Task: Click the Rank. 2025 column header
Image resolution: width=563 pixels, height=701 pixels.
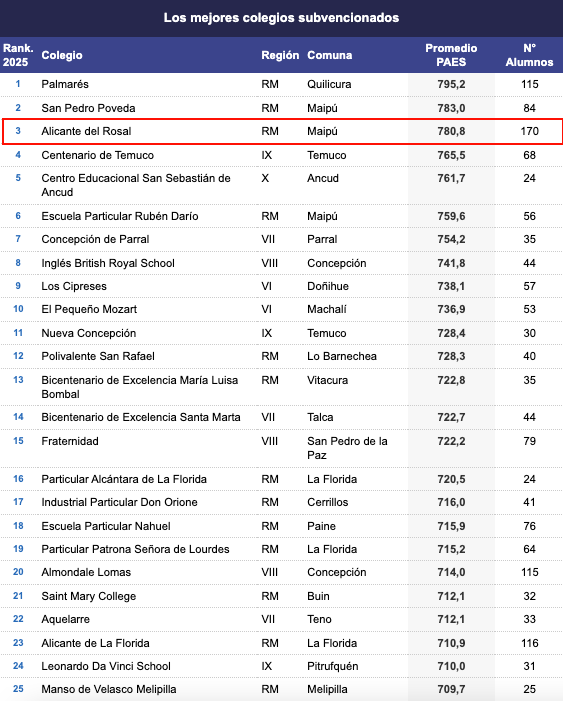Action: click(18, 55)
